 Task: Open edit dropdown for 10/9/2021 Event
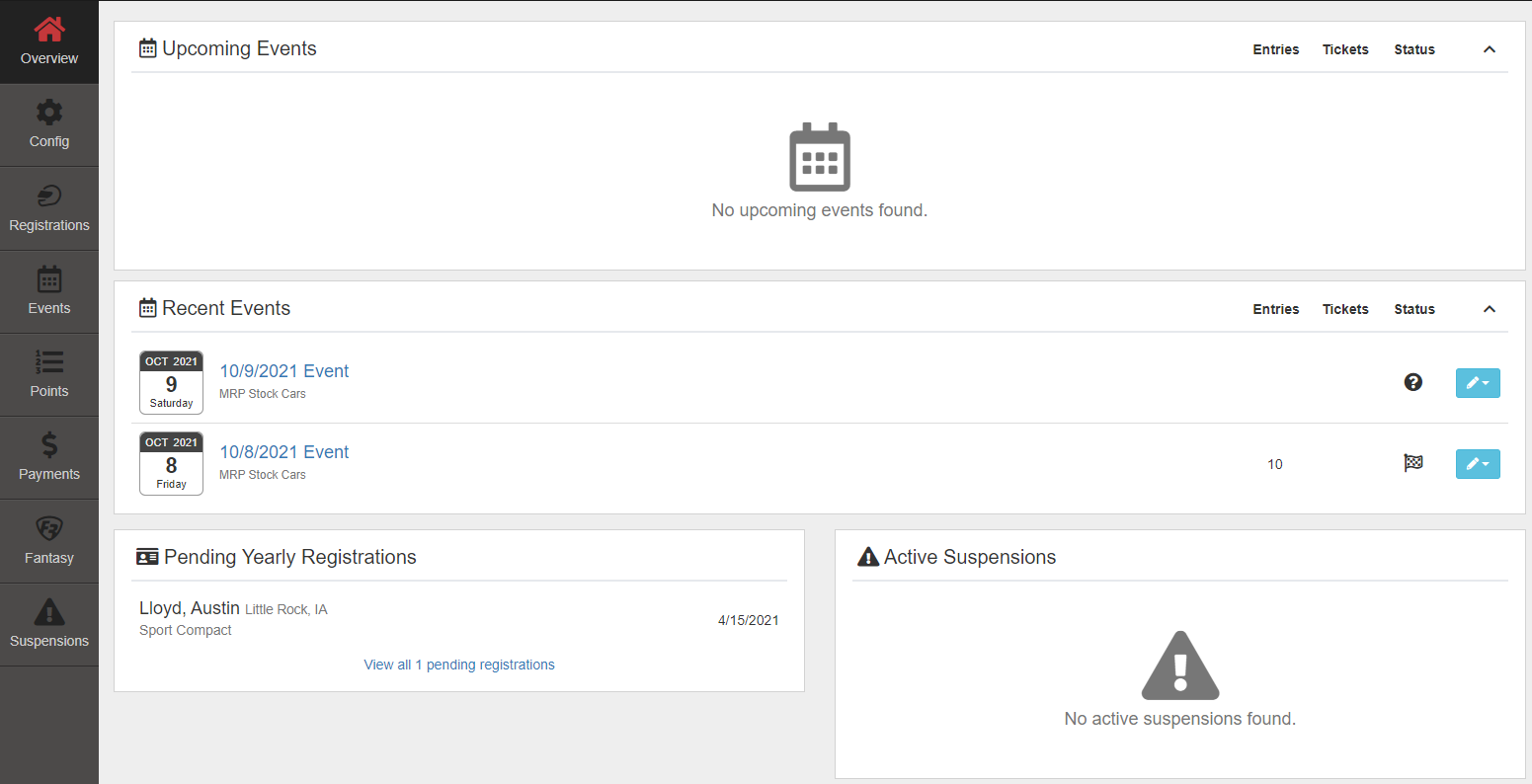coord(1477,383)
